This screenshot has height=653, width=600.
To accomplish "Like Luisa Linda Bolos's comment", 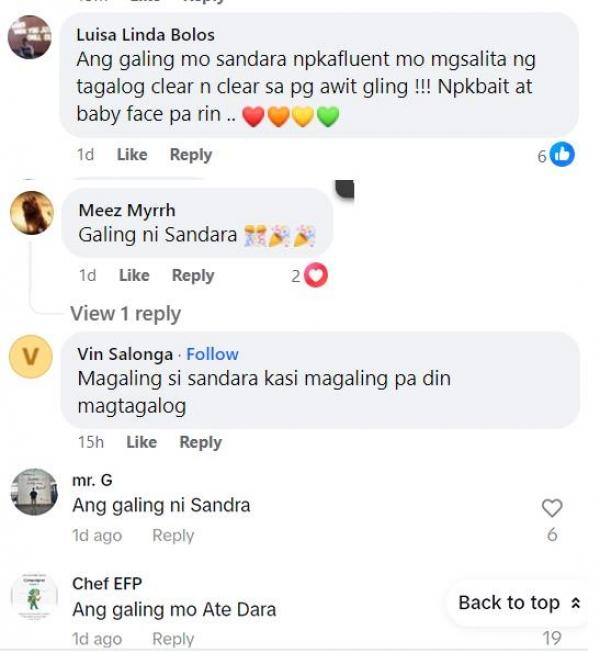I will click(x=132, y=155).
